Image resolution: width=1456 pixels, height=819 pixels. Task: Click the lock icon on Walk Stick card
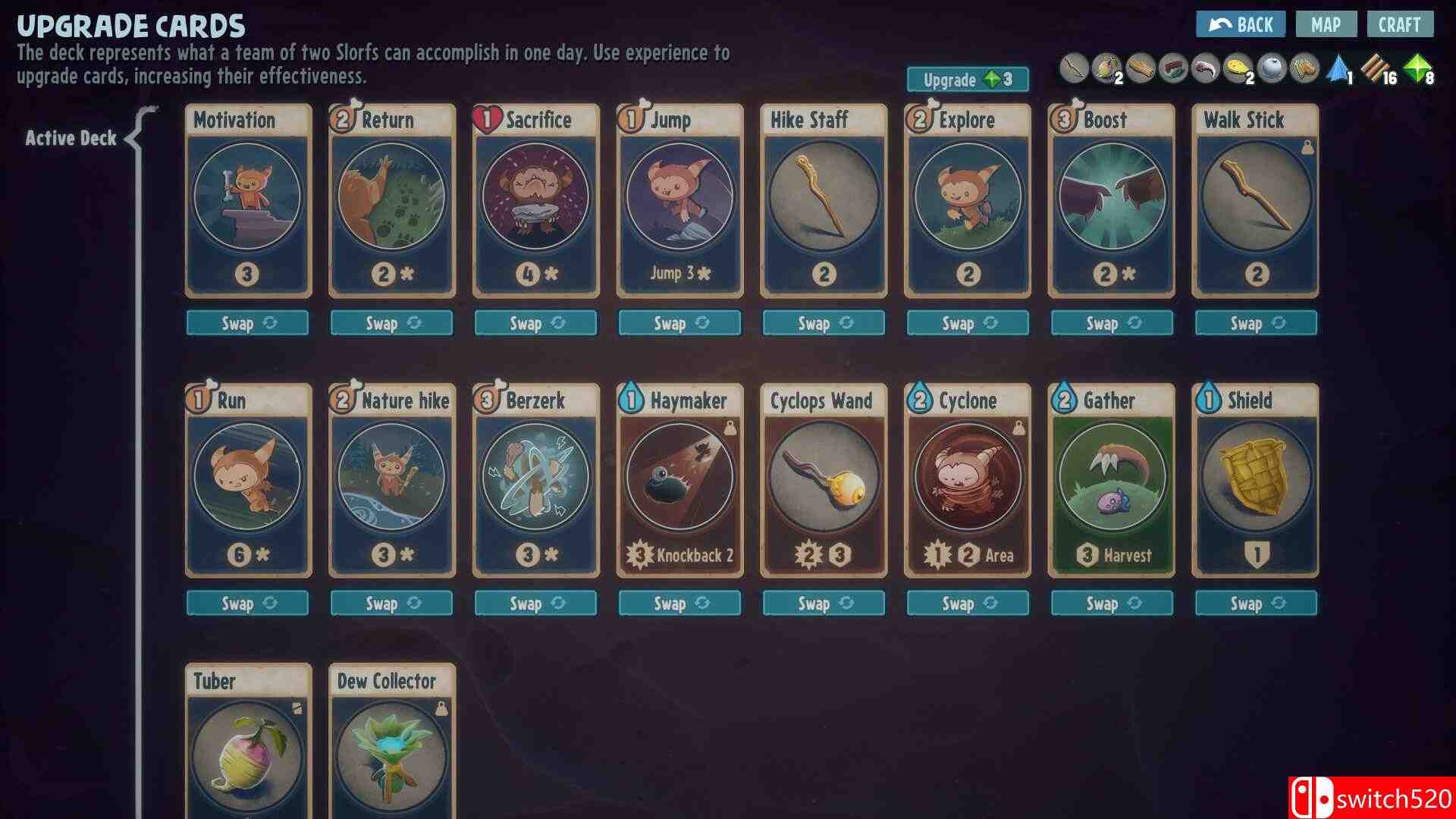[x=1307, y=149]
